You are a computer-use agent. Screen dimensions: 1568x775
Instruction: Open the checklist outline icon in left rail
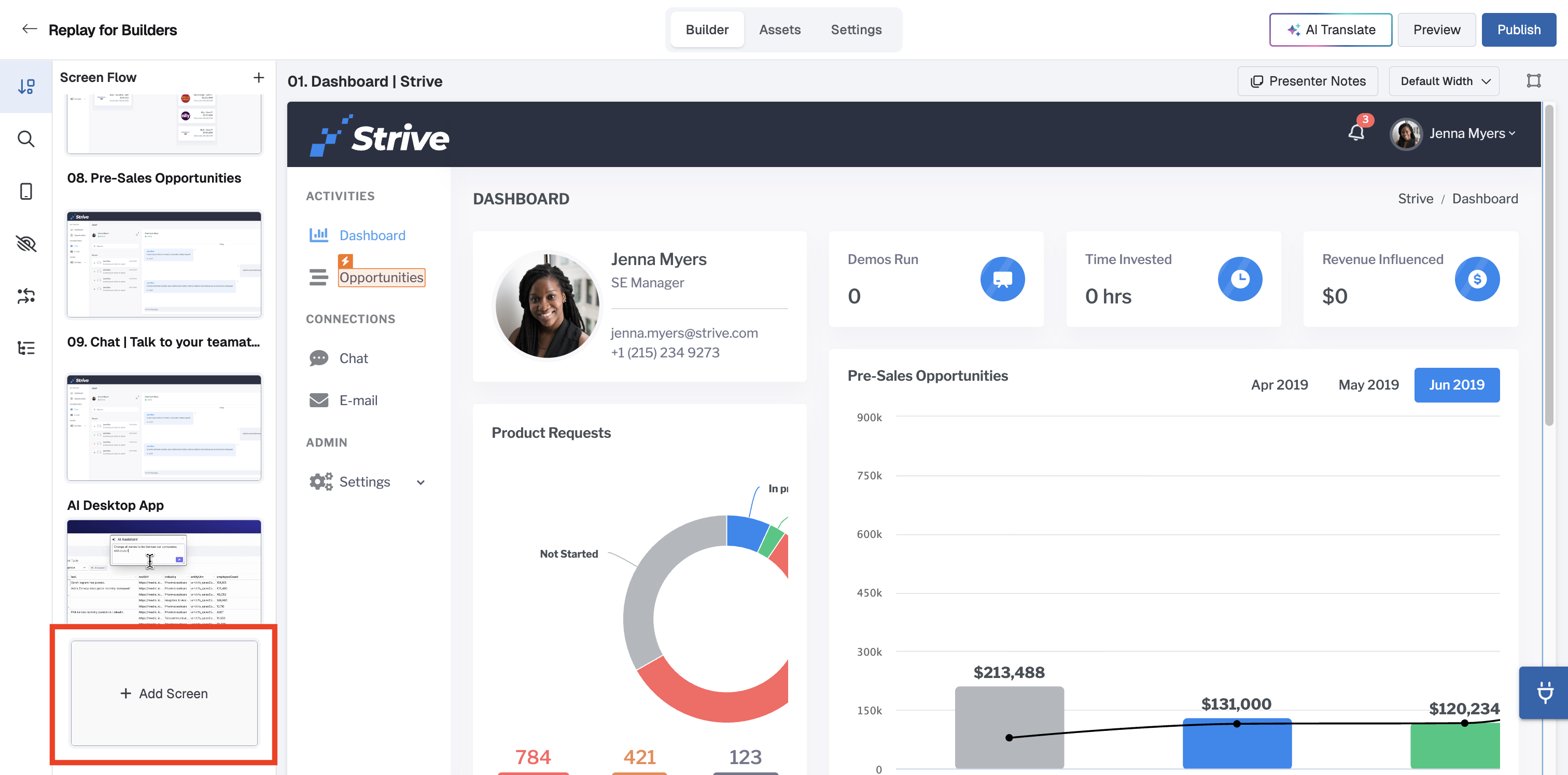[26, 348]
